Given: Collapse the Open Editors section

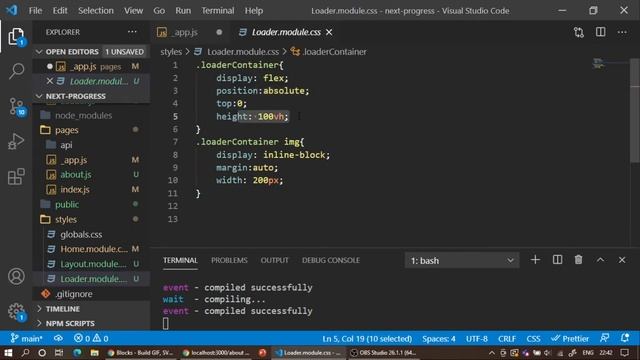Looking at the screenshot, I should click(91, 52).
